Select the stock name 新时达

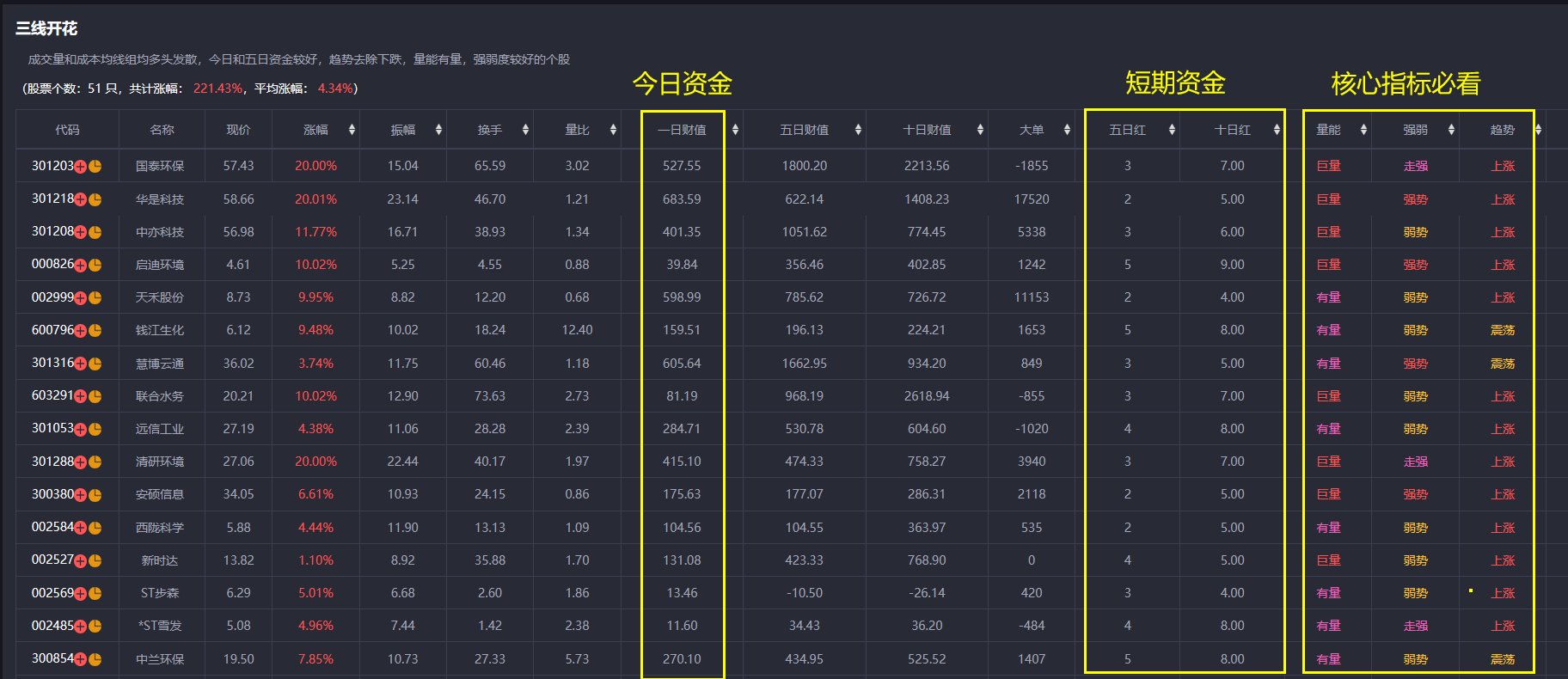click(160, 560)
